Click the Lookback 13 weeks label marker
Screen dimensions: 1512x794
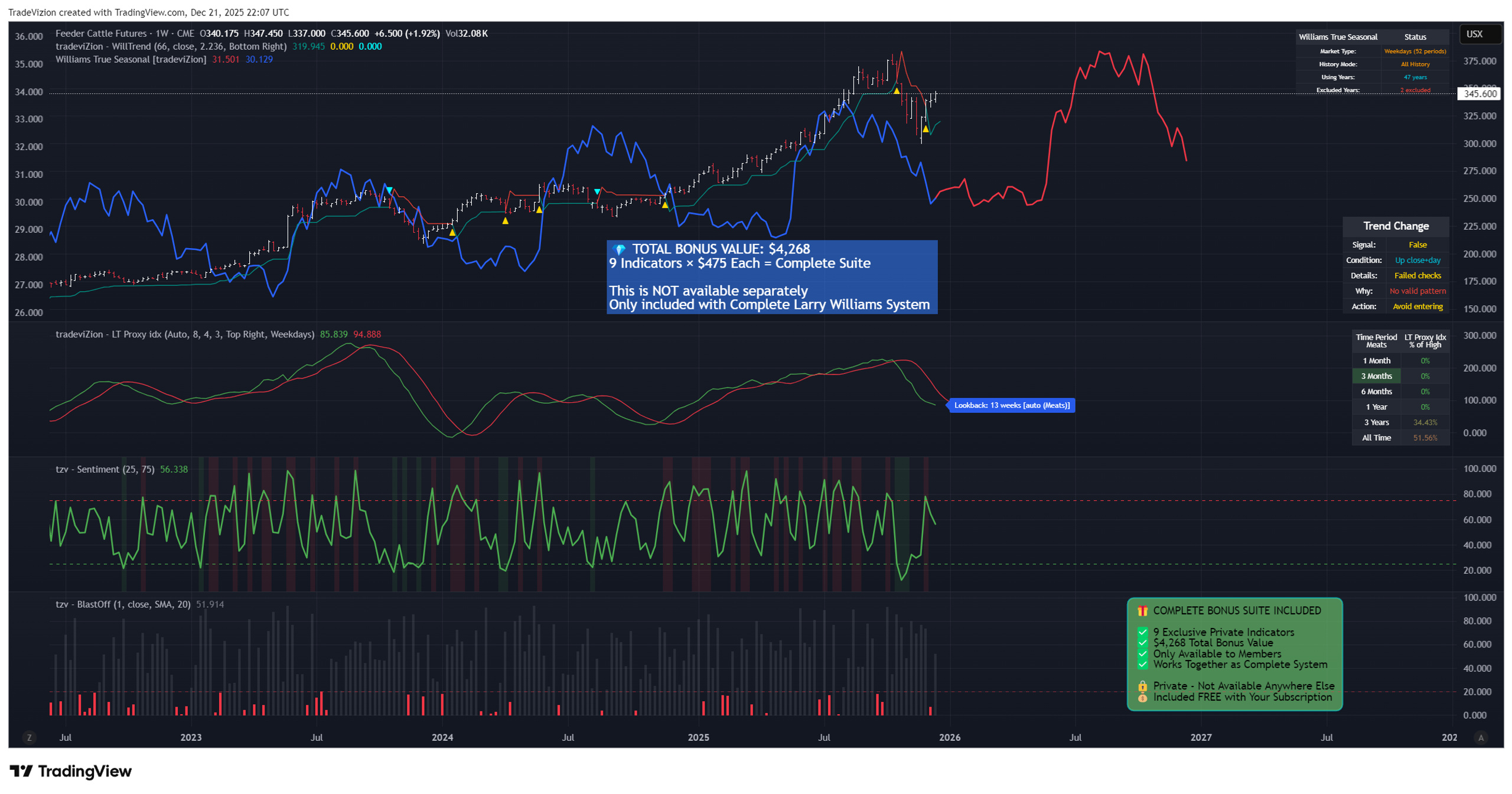point(1011,405)
